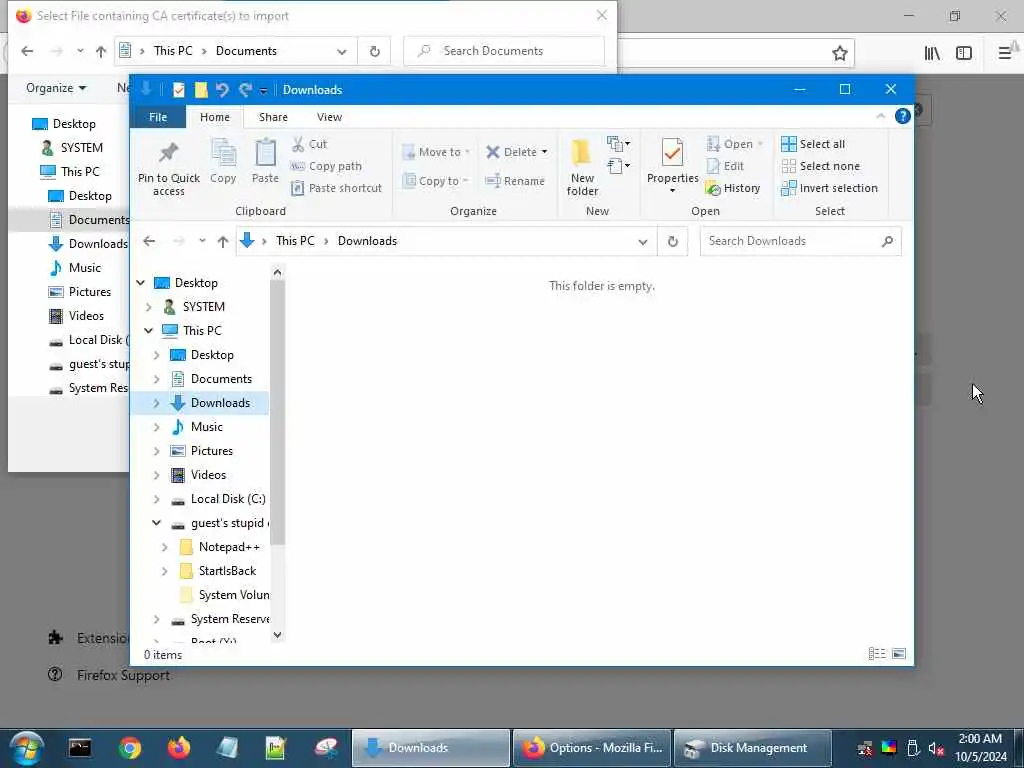This screenshot has width=1024, height=768.
Task: Switch to Details view layout icon
Action: pos(876,654)
